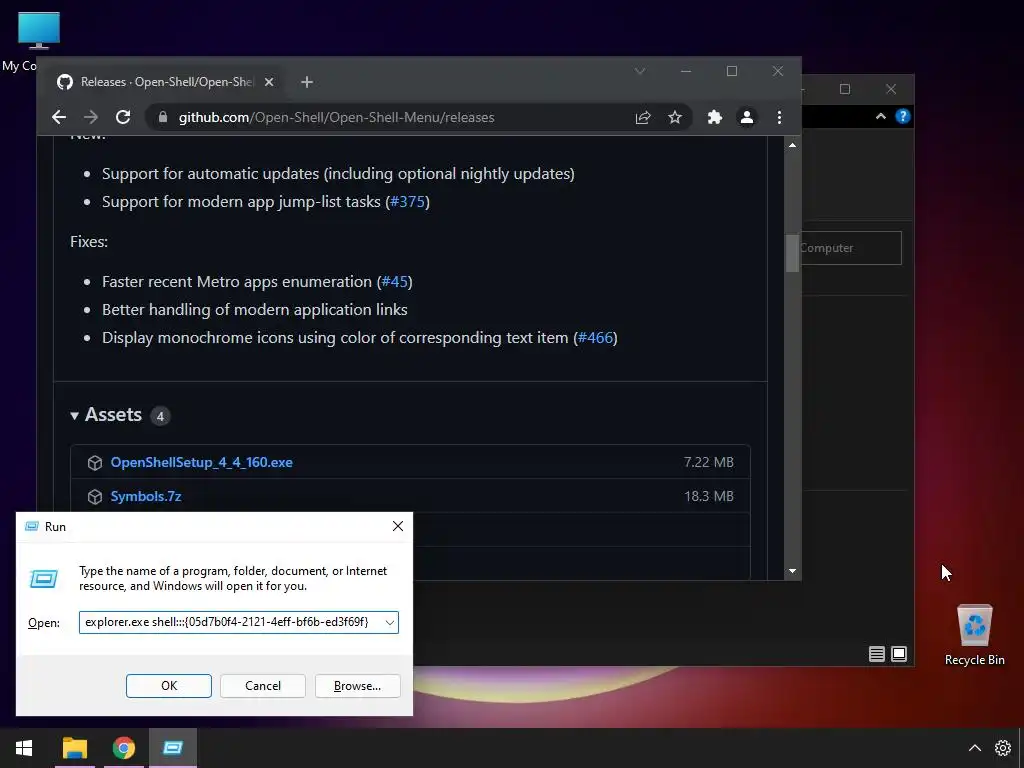Click the Run title bar icon

[x=31, y=526]
